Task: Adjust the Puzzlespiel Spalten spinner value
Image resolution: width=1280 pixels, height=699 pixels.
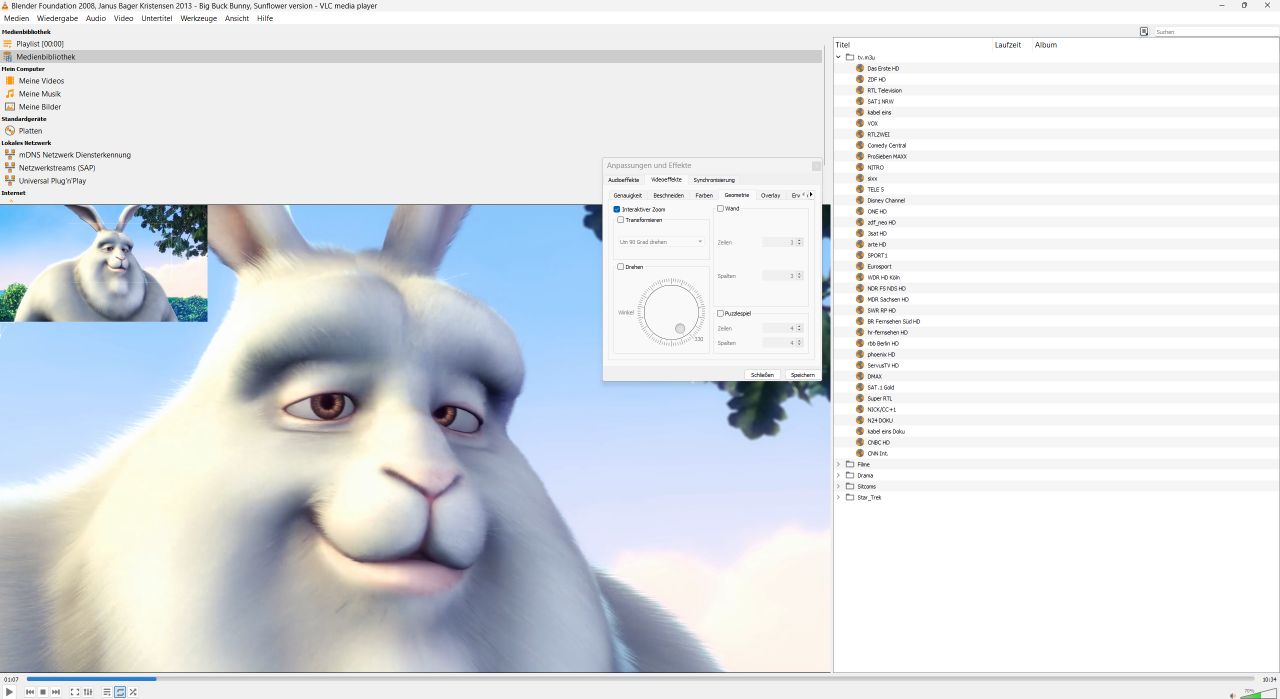Action: 782,343
